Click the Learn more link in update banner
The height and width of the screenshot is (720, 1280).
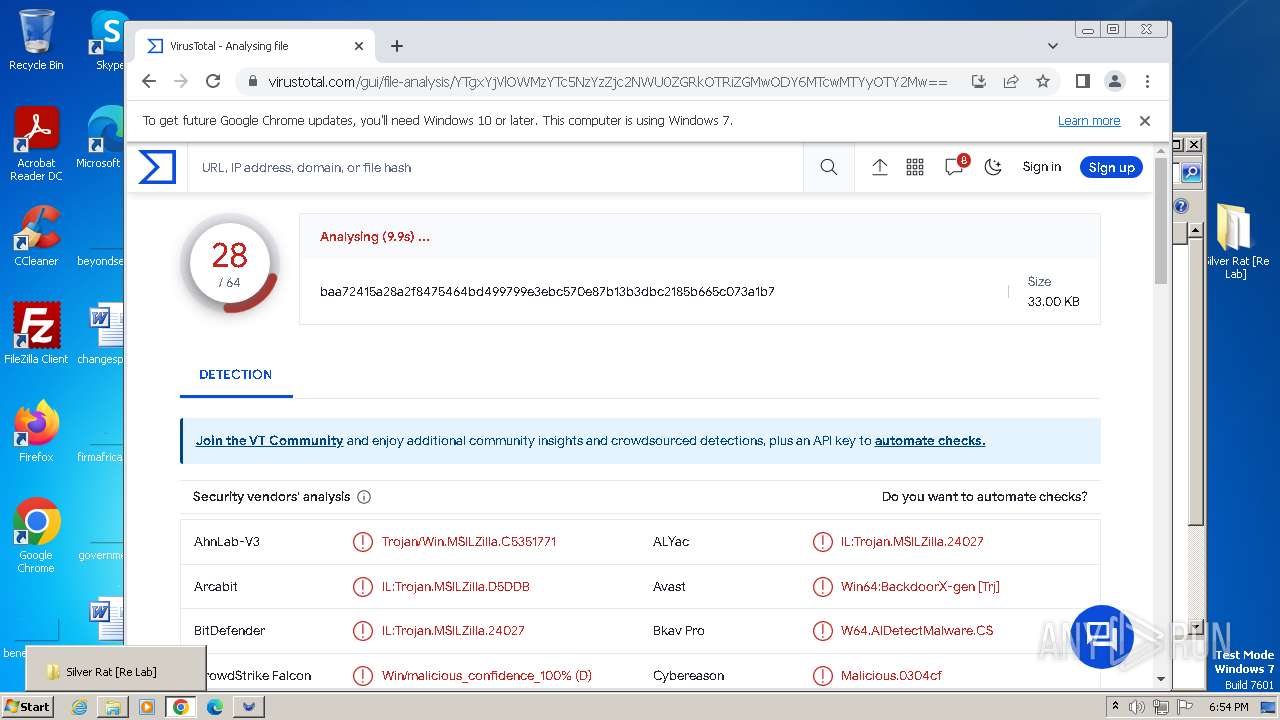click(1089, 120)
